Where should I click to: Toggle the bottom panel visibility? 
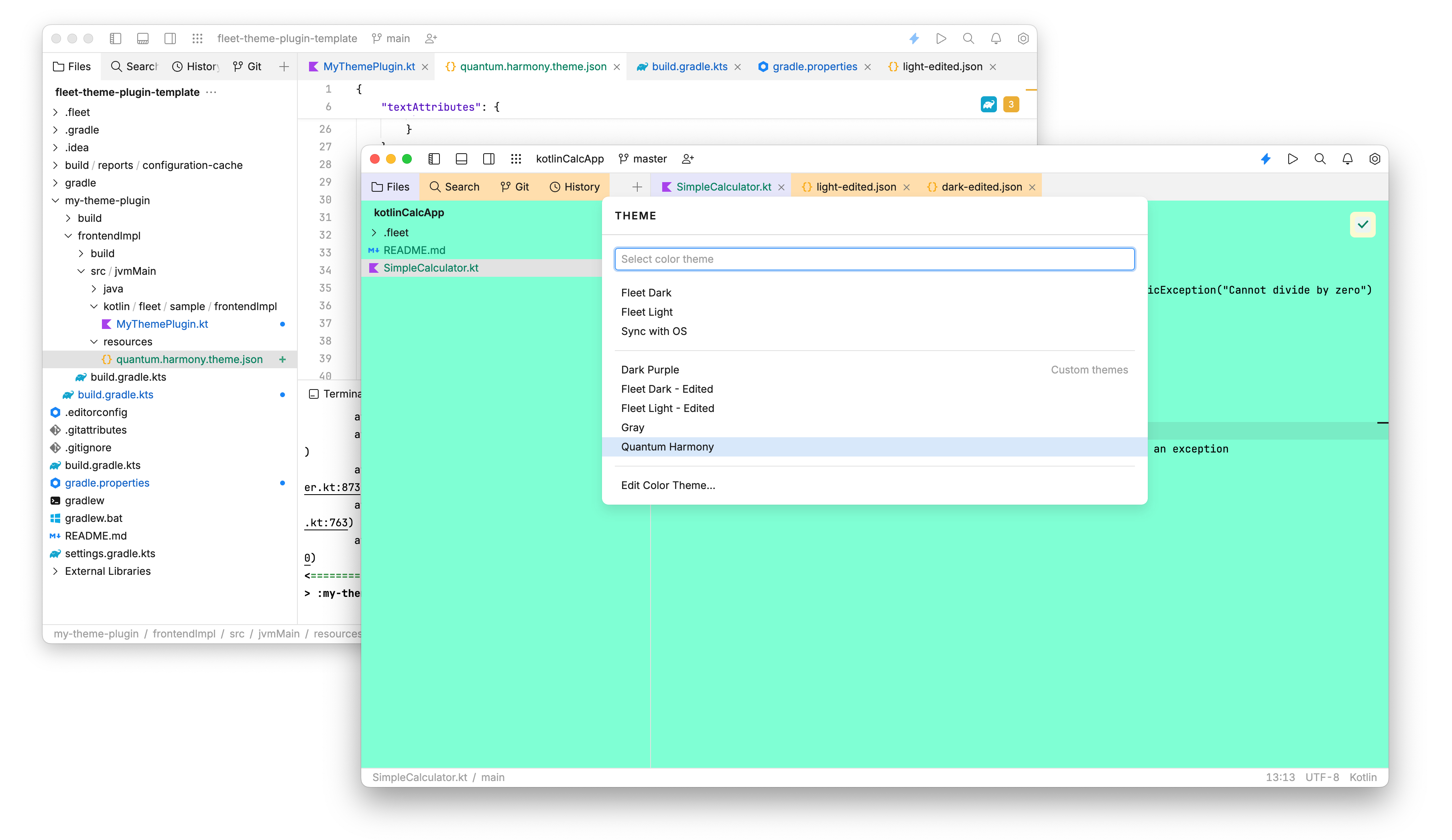(x=461, y=159)
